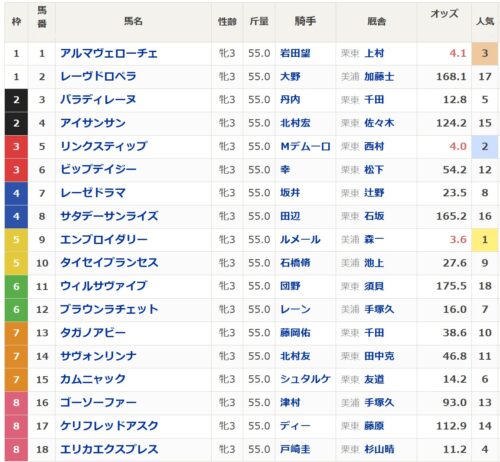Open horse カムニャック link

pos(93,379)
